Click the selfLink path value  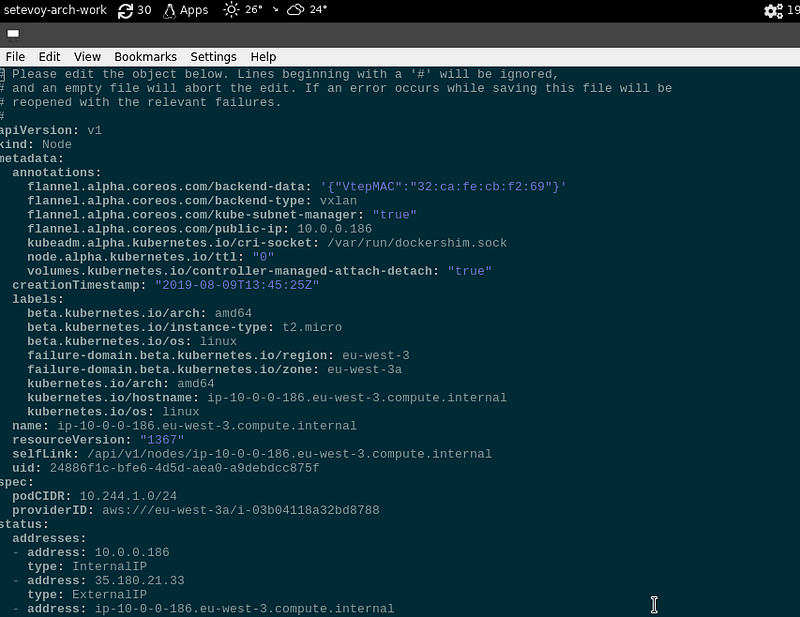289,454
